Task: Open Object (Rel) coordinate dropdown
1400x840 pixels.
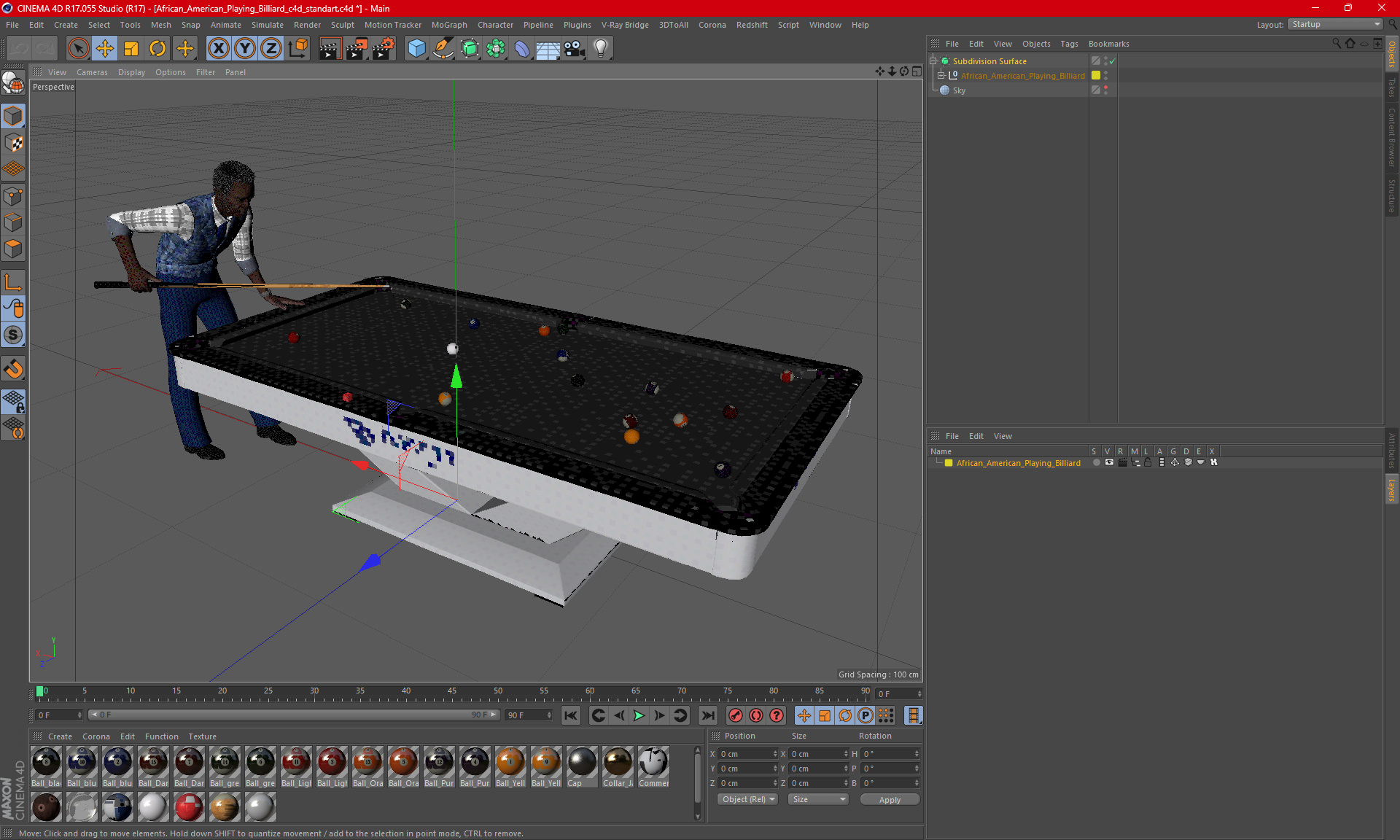Action: [x=748, y=799]
